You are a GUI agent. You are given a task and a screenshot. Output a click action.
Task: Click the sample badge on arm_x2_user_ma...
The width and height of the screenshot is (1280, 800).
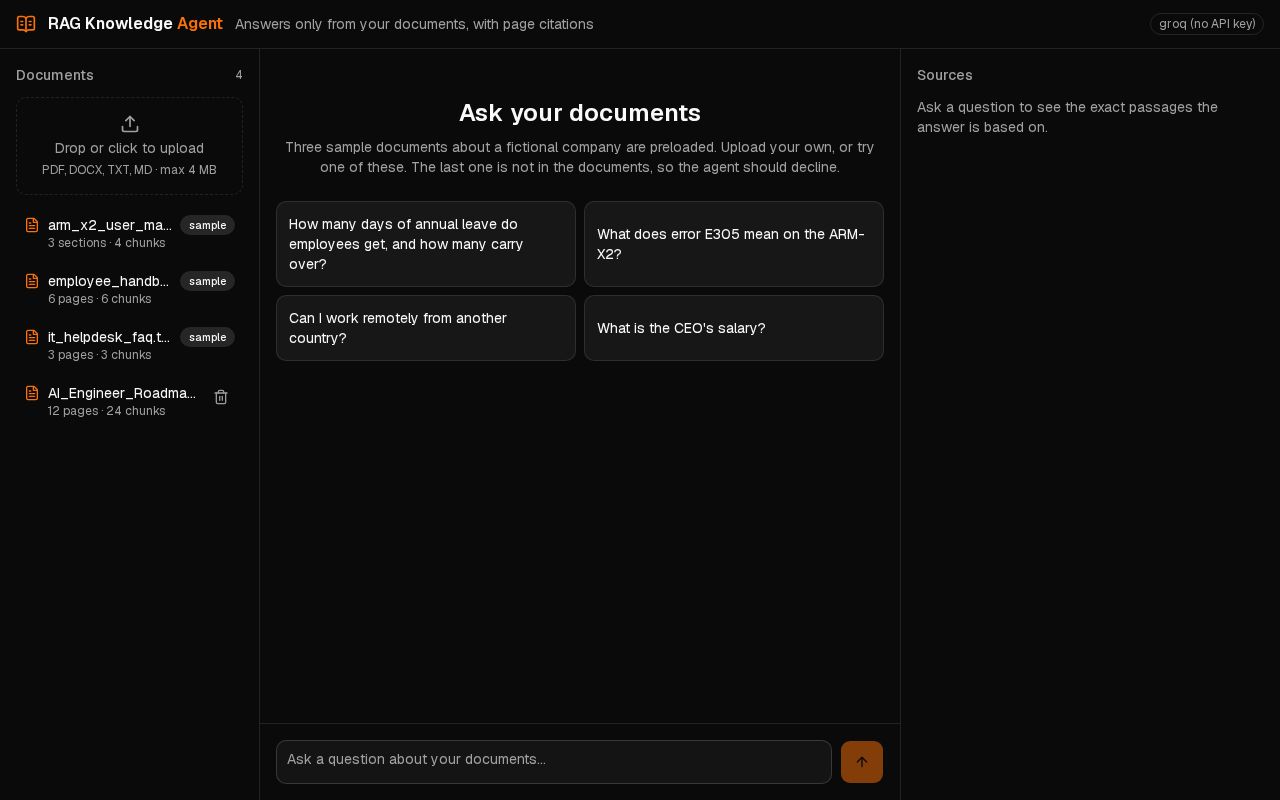(208, 225)
